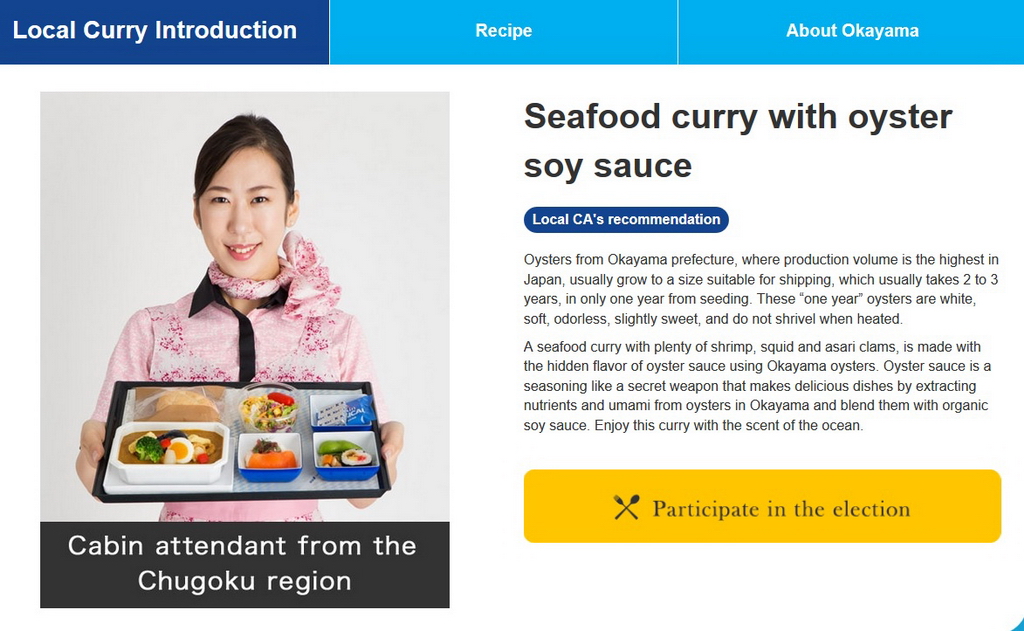Click the crossed fork and spoon icon
This screenshot has height=631, width=1024.
tap(626, 508)
